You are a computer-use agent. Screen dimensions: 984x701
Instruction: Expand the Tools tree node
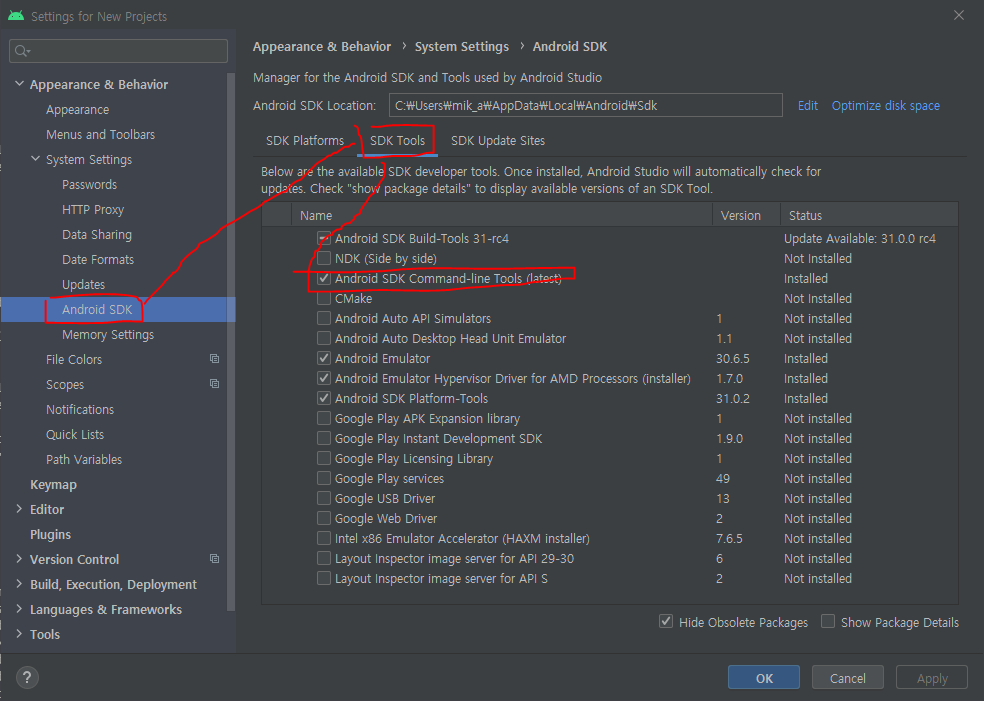[19, 634]
